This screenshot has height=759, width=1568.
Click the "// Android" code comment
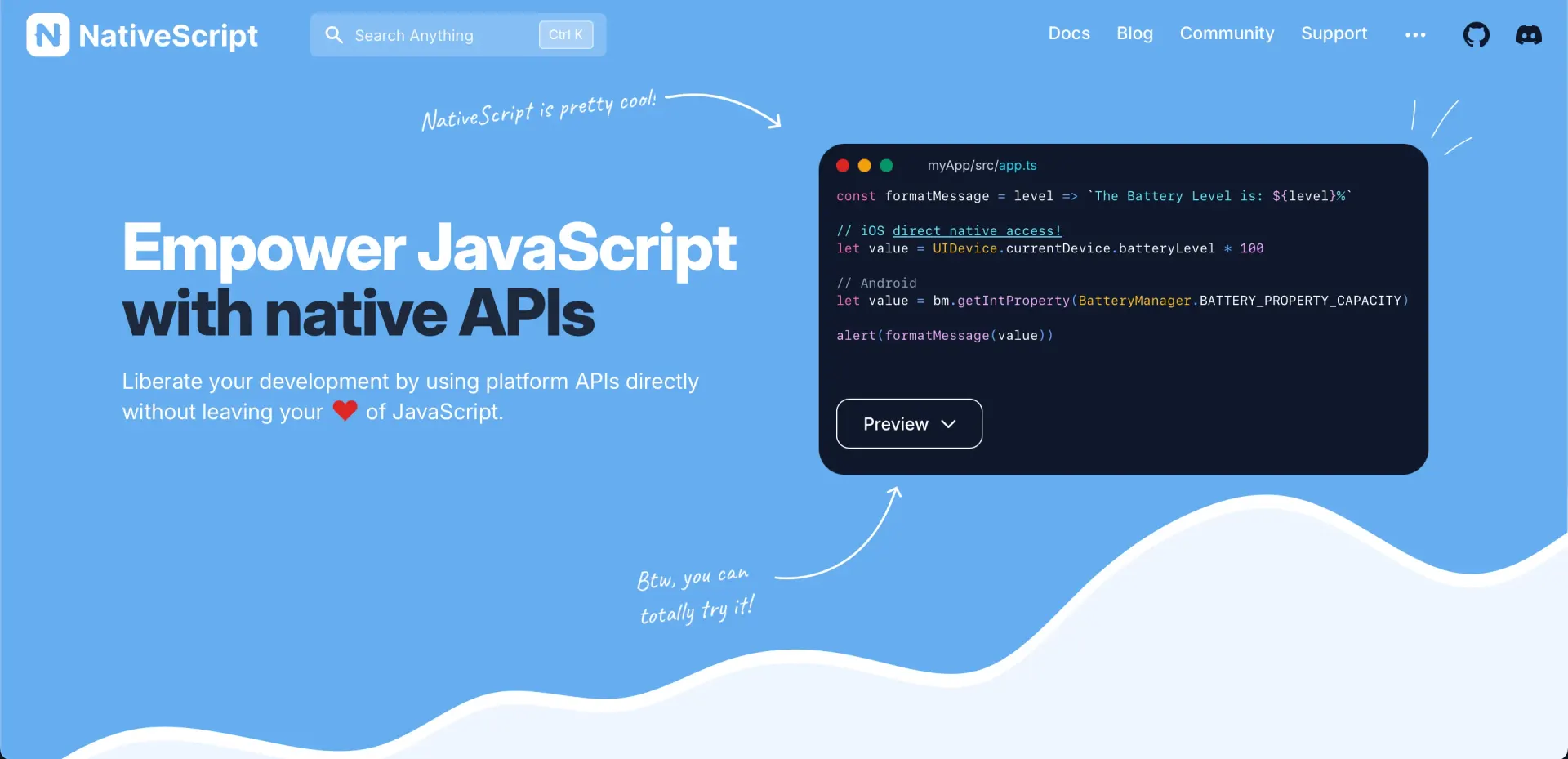876,283
